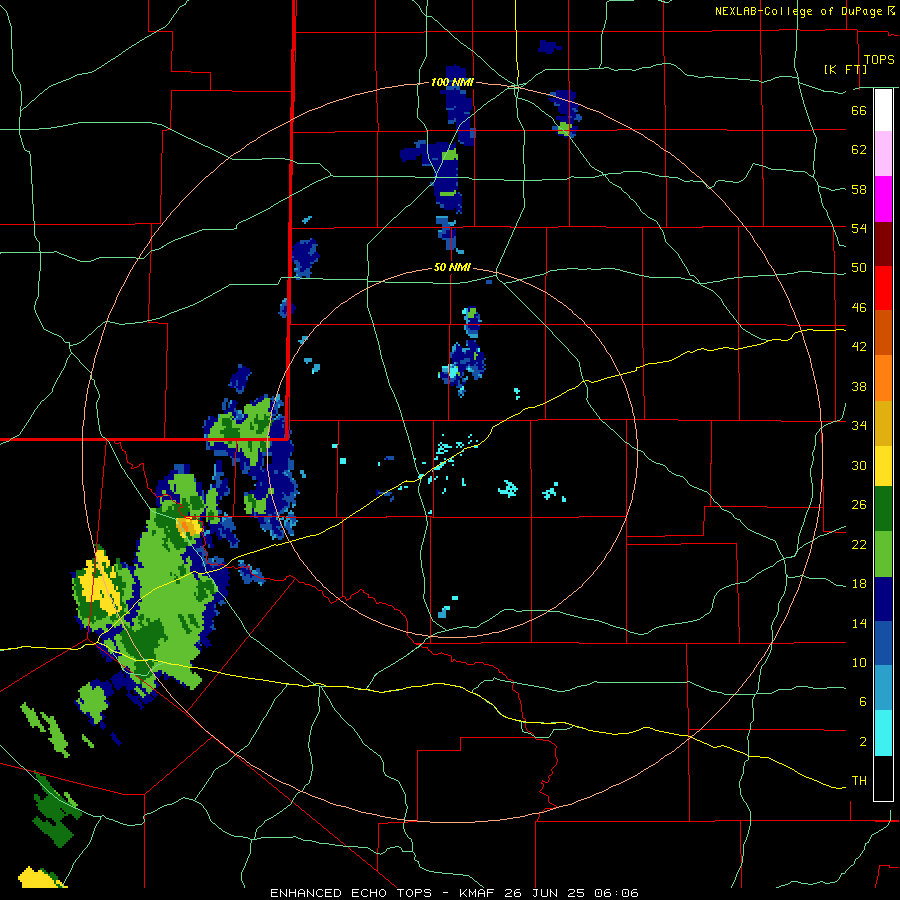The height and width of the screenshot is (900, 900).
Task: Click the black TH legend swatch
Action: 883,778
